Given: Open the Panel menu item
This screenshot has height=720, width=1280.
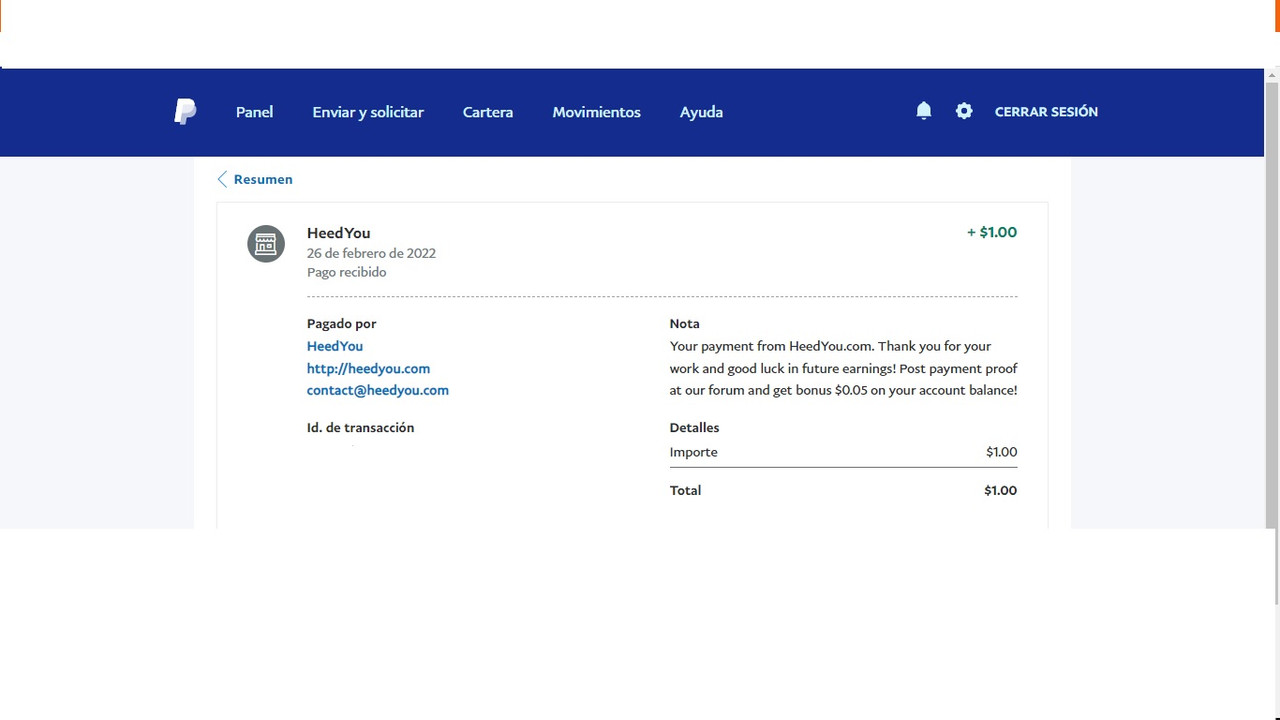Looking at the screenshot, I should 254,112.
